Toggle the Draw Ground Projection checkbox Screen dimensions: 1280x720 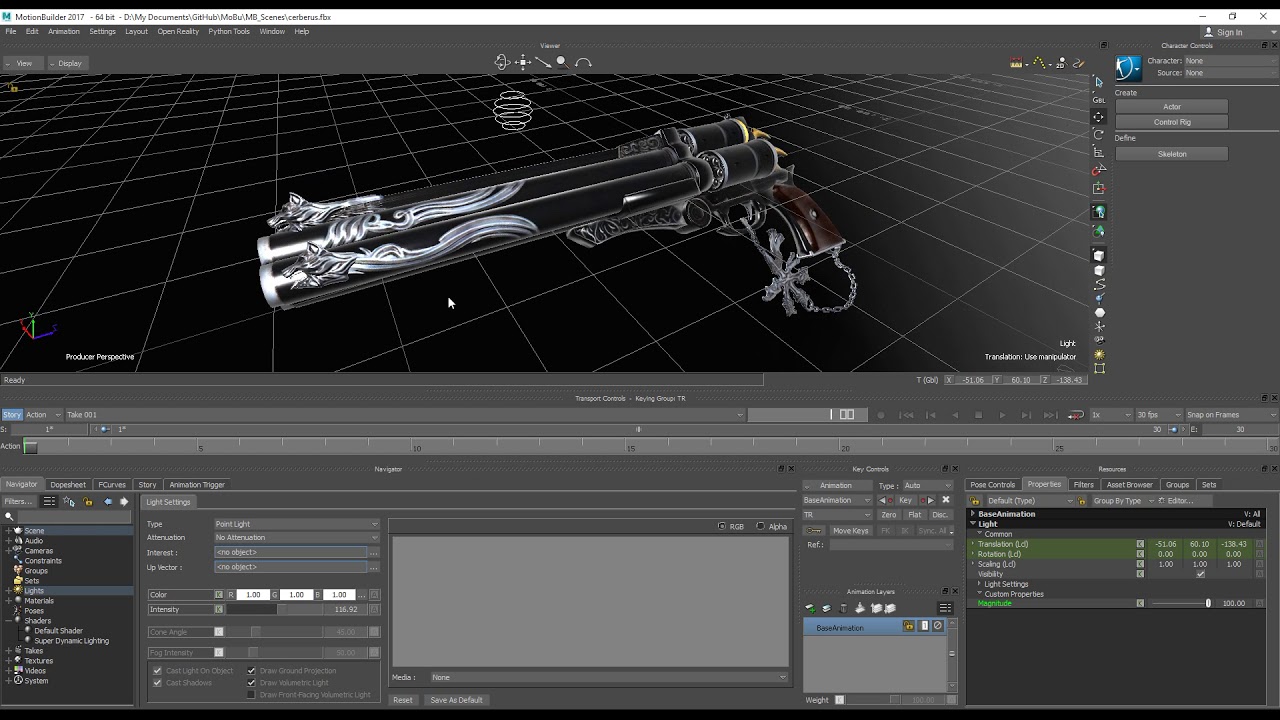point(251,671)
